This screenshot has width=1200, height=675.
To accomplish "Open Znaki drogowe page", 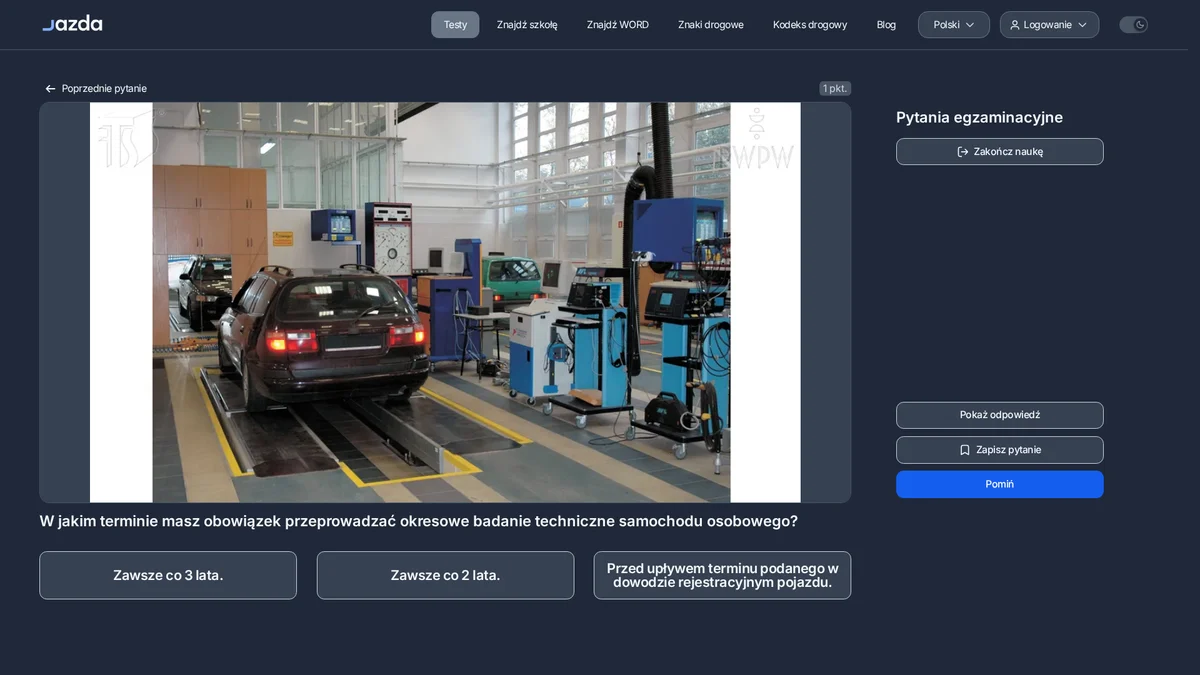I will click(x=711, y=25).
